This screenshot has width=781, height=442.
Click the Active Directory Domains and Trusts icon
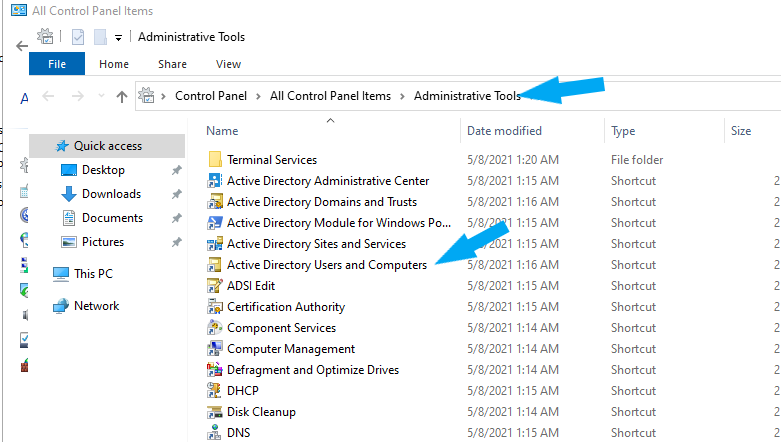click(215, 201)
